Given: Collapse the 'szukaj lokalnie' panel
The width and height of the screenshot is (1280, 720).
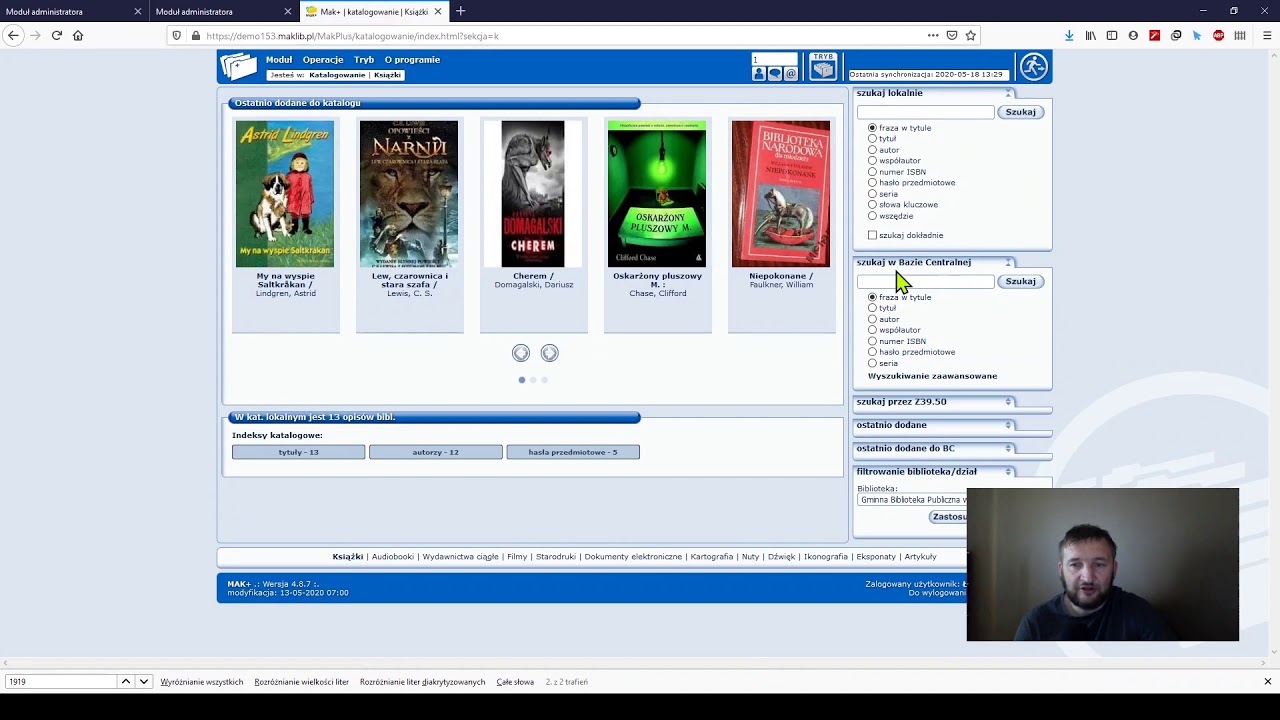Looking at the screenshot, I should tap(1009, 93).
